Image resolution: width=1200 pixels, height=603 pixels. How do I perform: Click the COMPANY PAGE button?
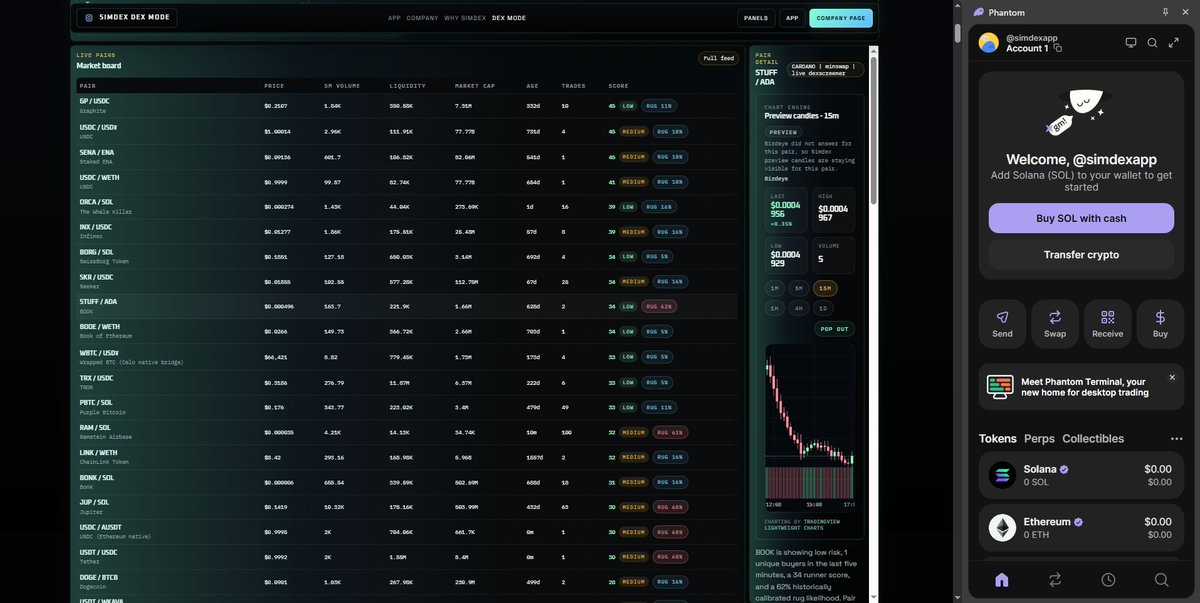(841, 18)
